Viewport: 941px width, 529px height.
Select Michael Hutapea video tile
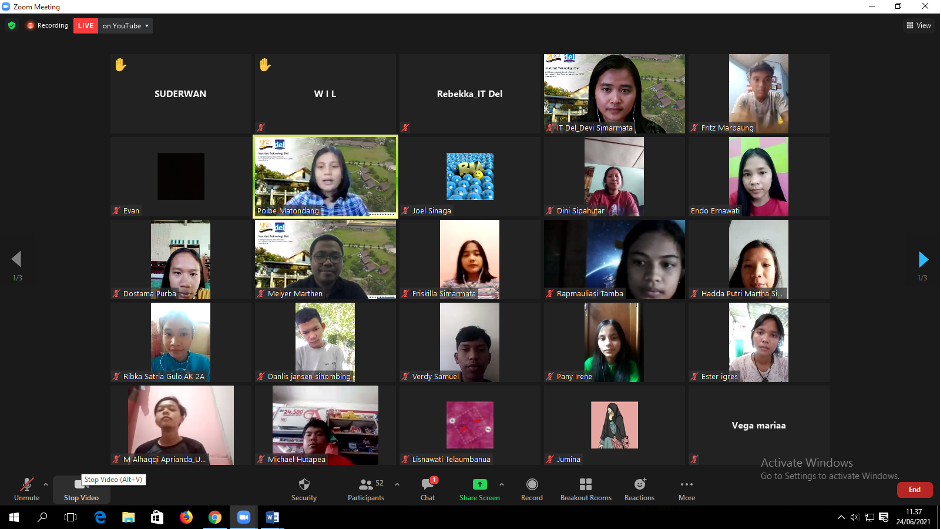point(325,425)
